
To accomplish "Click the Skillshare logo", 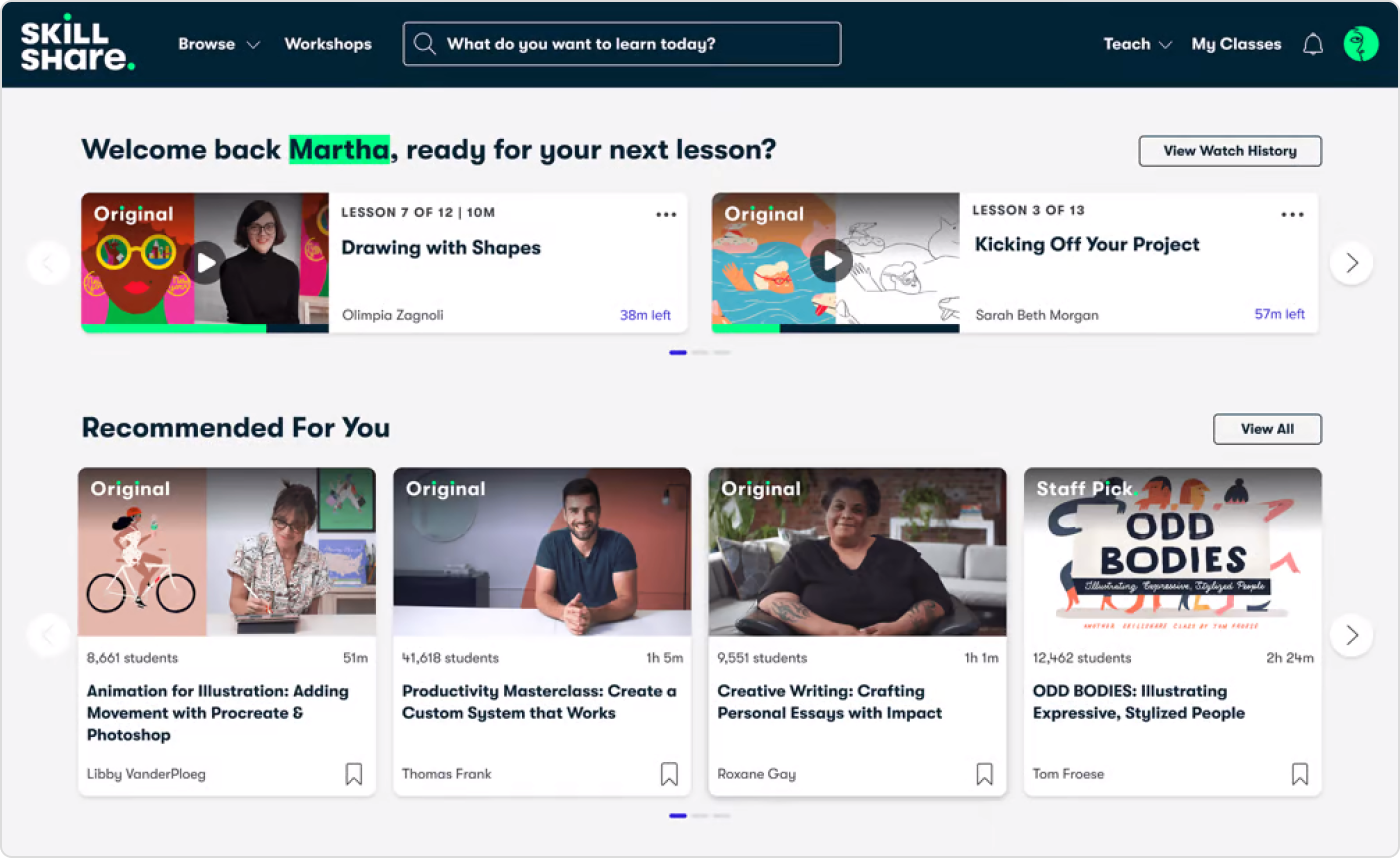I will point(77,44).
